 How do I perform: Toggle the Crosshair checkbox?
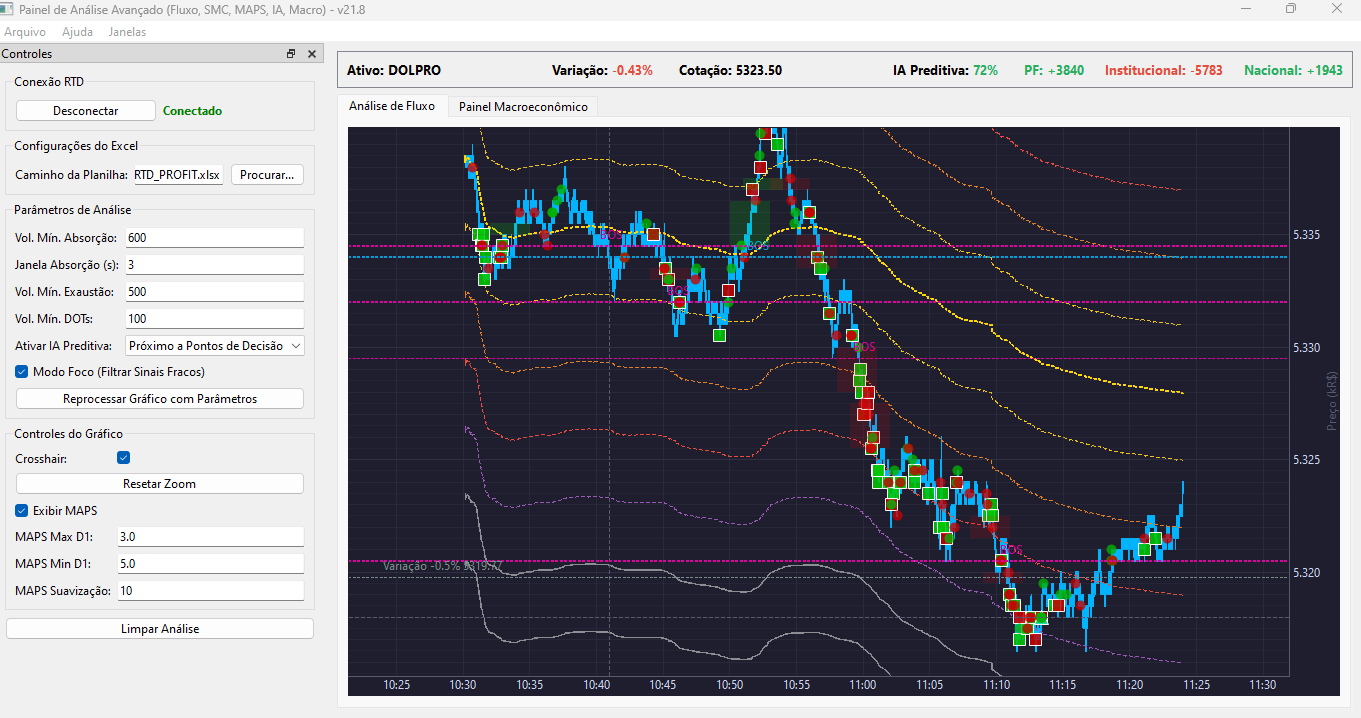124,458
